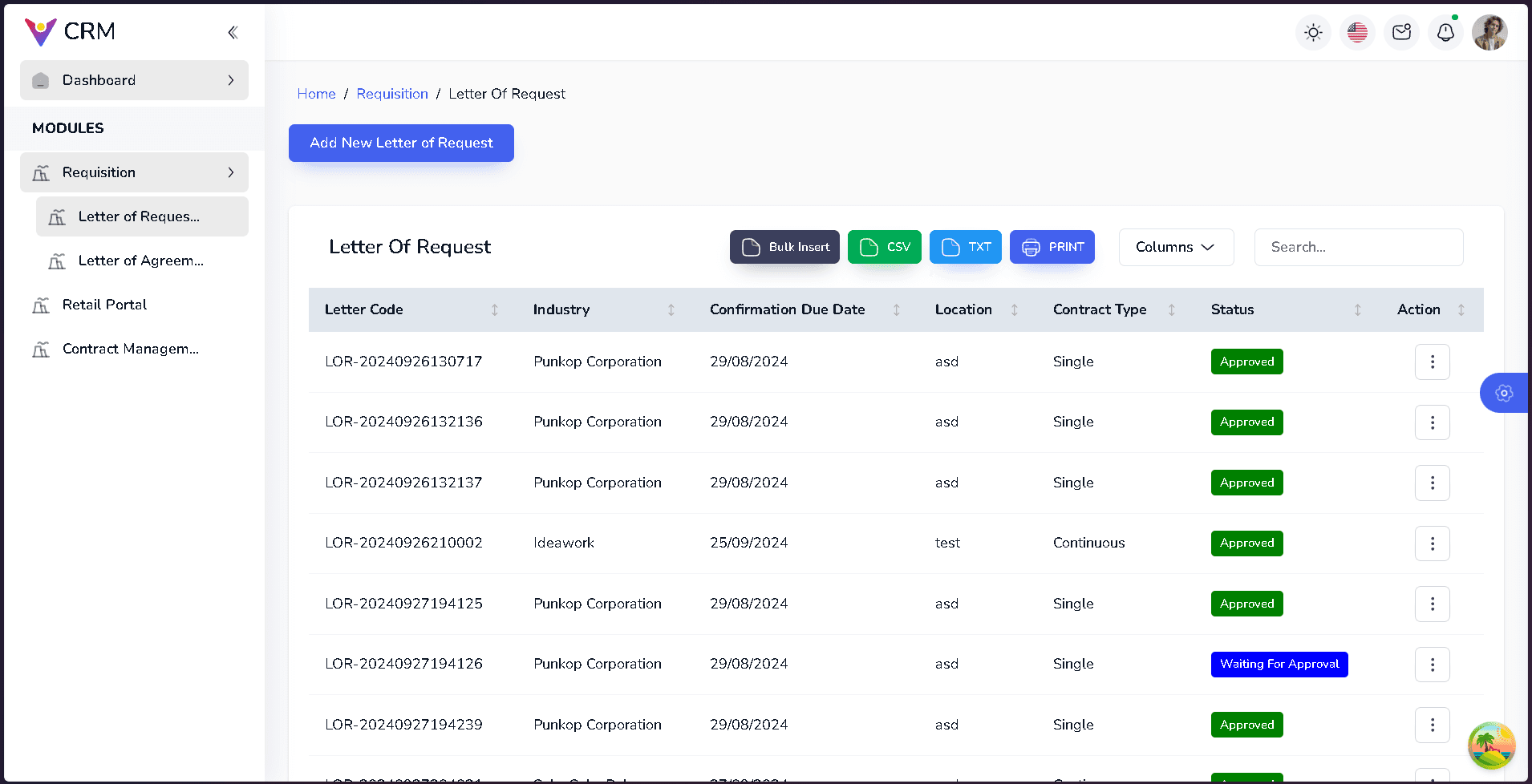The height and width of the screenshot is (784, 1532).
Task: Go to Retail Portal module
Action: (104, 305)
